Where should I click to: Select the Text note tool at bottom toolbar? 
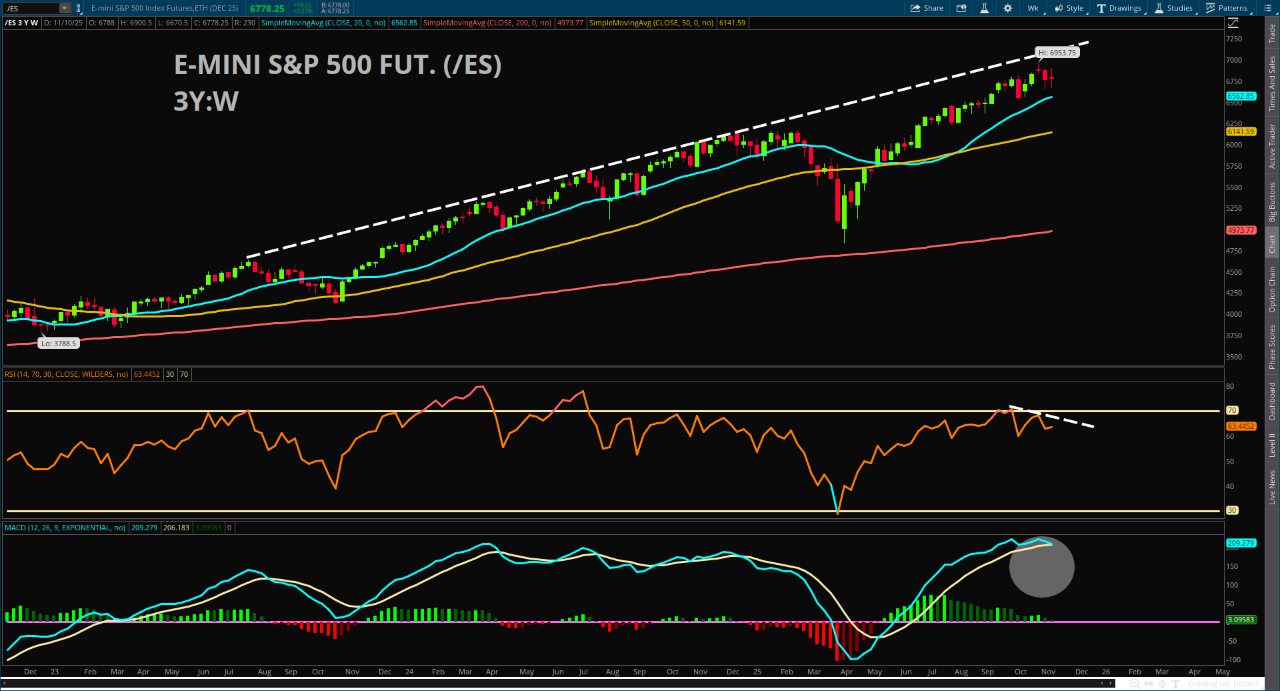pos(1175,683)
